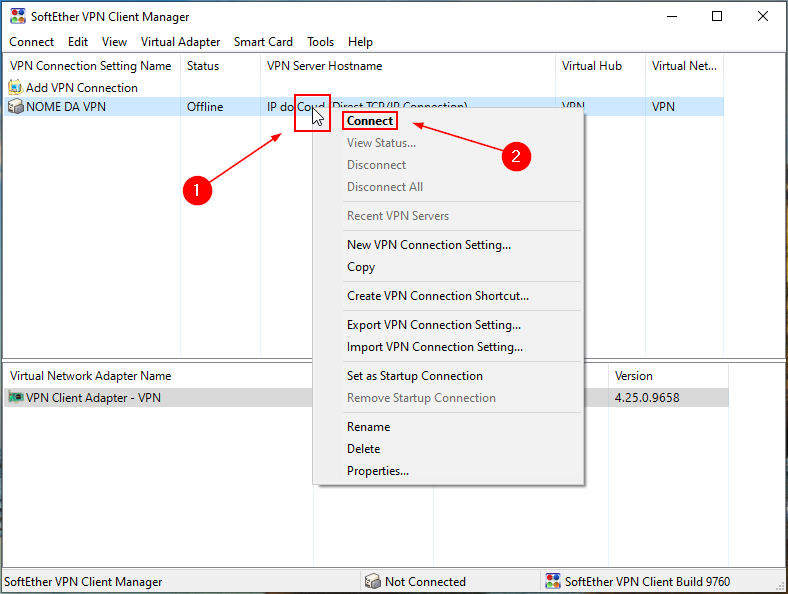This screenshot has height=594, width=788.
Task: Open the Help menu
Action: point(360,42)
